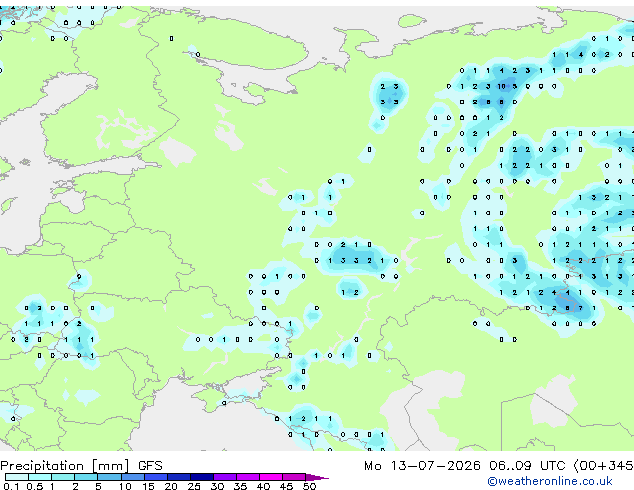Click the 1–2 mm legend color swatch
This screenshot has height=490, width=634.
(63, 477)
